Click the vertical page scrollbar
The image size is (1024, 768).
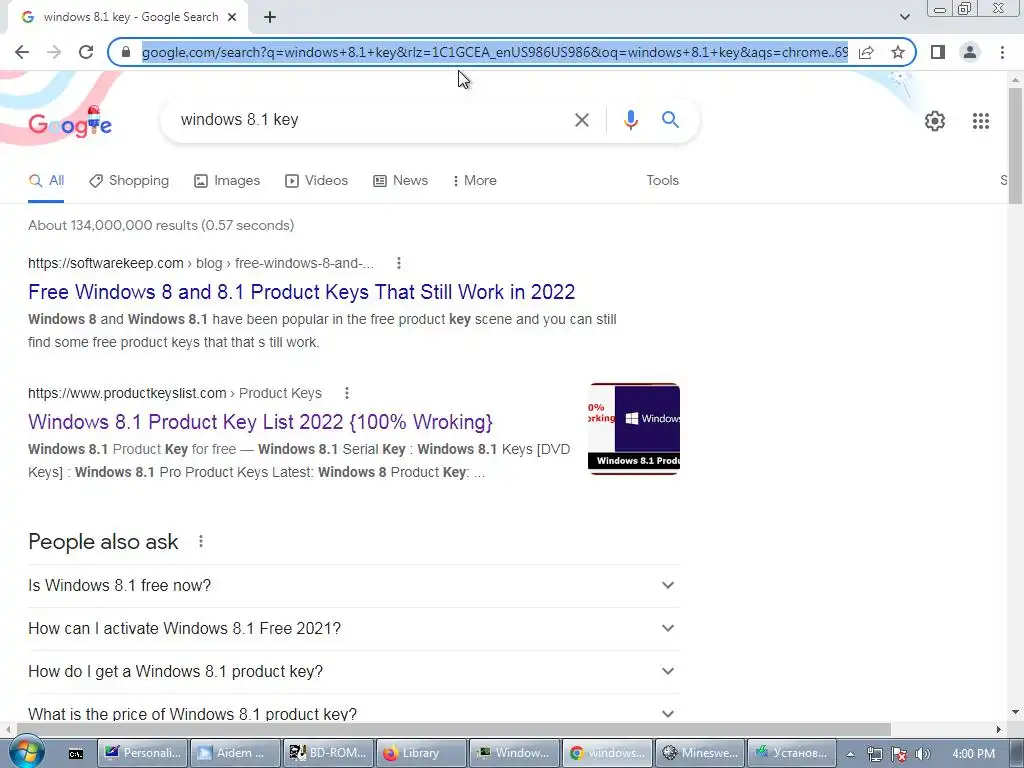1015,147
